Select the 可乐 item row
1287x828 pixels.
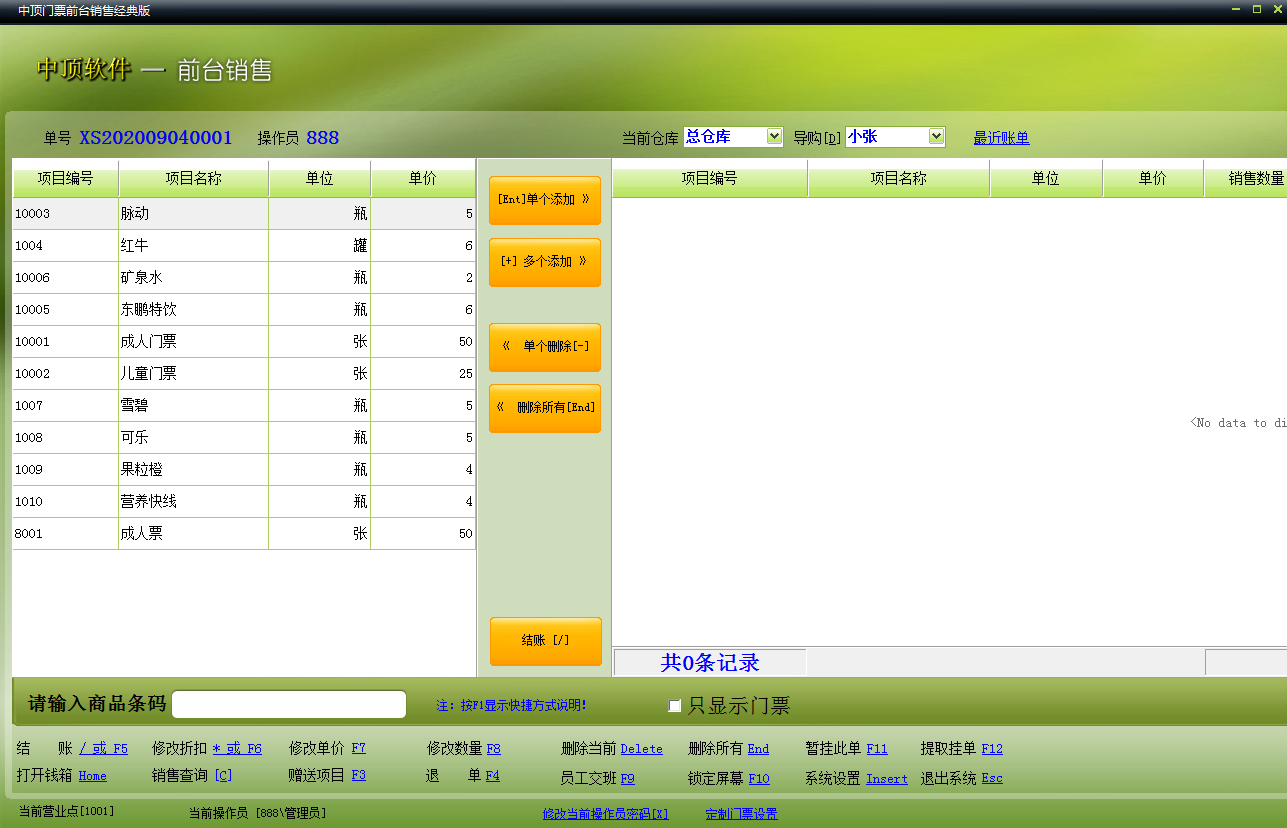point(244,438)
